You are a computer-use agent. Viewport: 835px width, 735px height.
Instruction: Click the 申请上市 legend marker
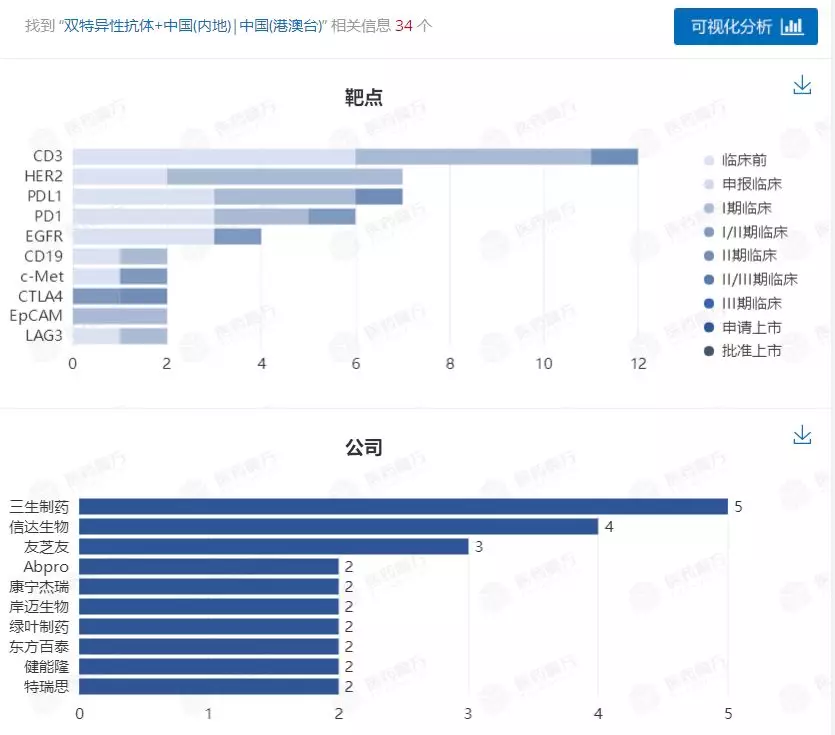pos(708,327)
